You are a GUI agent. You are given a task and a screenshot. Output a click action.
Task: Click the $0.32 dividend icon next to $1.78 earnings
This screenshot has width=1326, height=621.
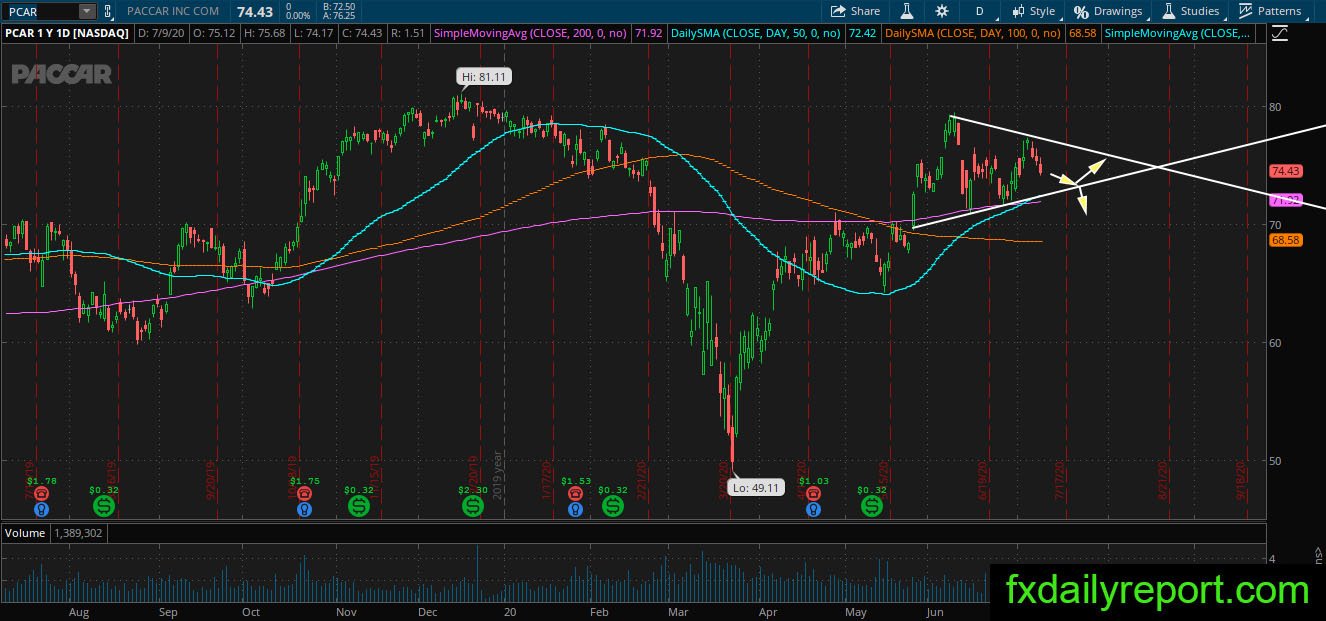[104, 507]
